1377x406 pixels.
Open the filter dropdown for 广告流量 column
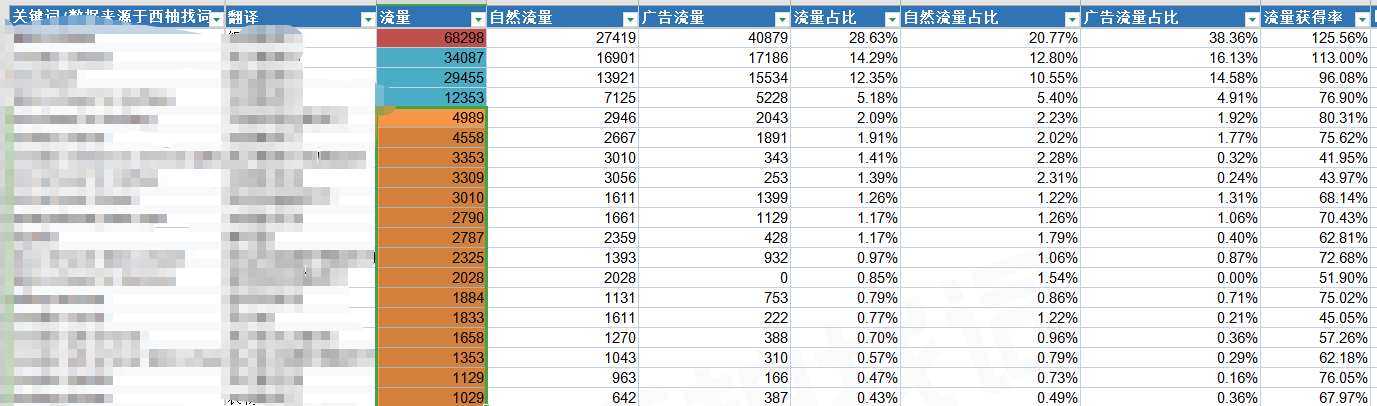point(780,19)
